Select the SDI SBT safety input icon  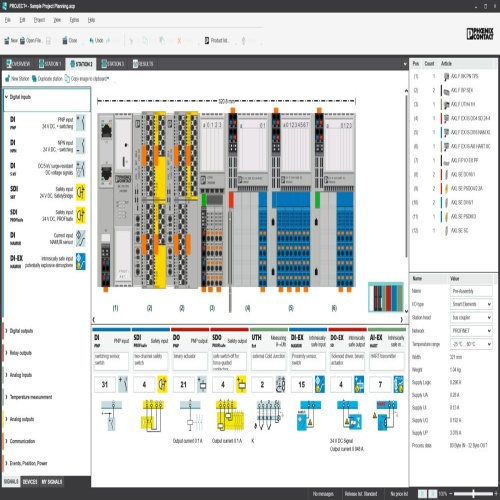81,192
